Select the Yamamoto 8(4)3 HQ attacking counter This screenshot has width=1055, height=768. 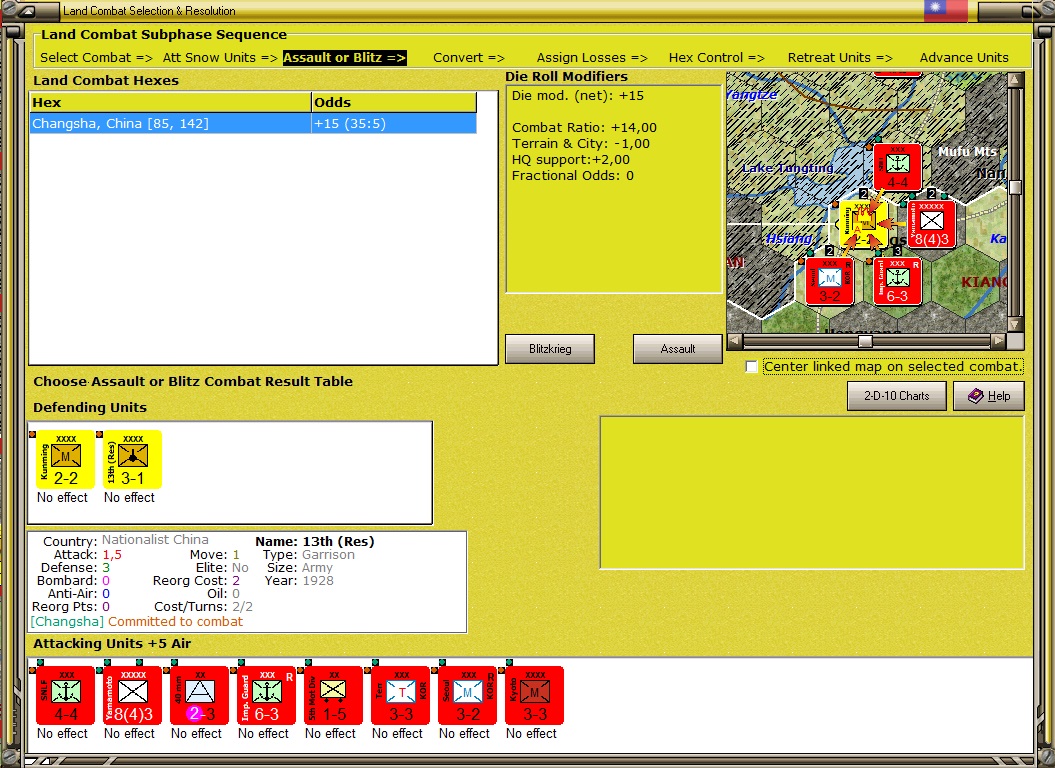pos(133,695)
